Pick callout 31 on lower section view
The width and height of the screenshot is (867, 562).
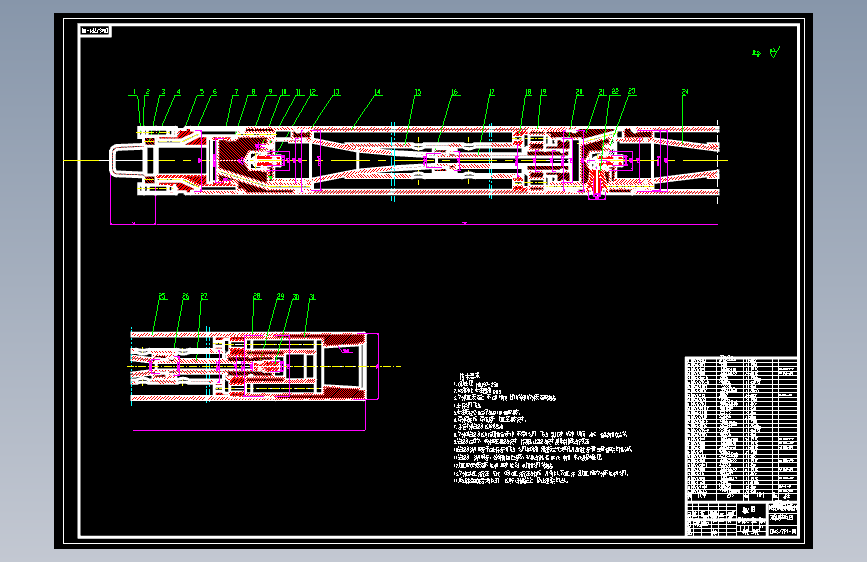click(x=312, y=297)
